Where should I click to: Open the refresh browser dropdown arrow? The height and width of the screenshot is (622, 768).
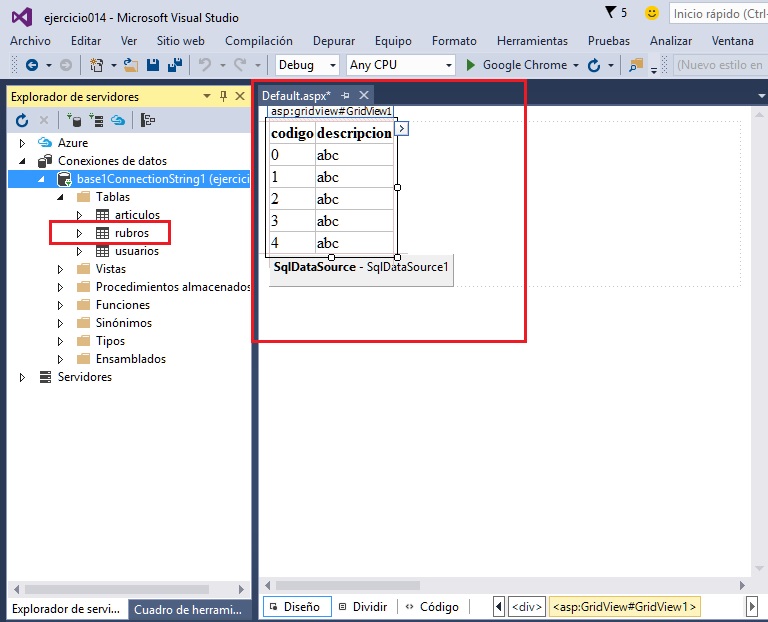click(611, 65)
